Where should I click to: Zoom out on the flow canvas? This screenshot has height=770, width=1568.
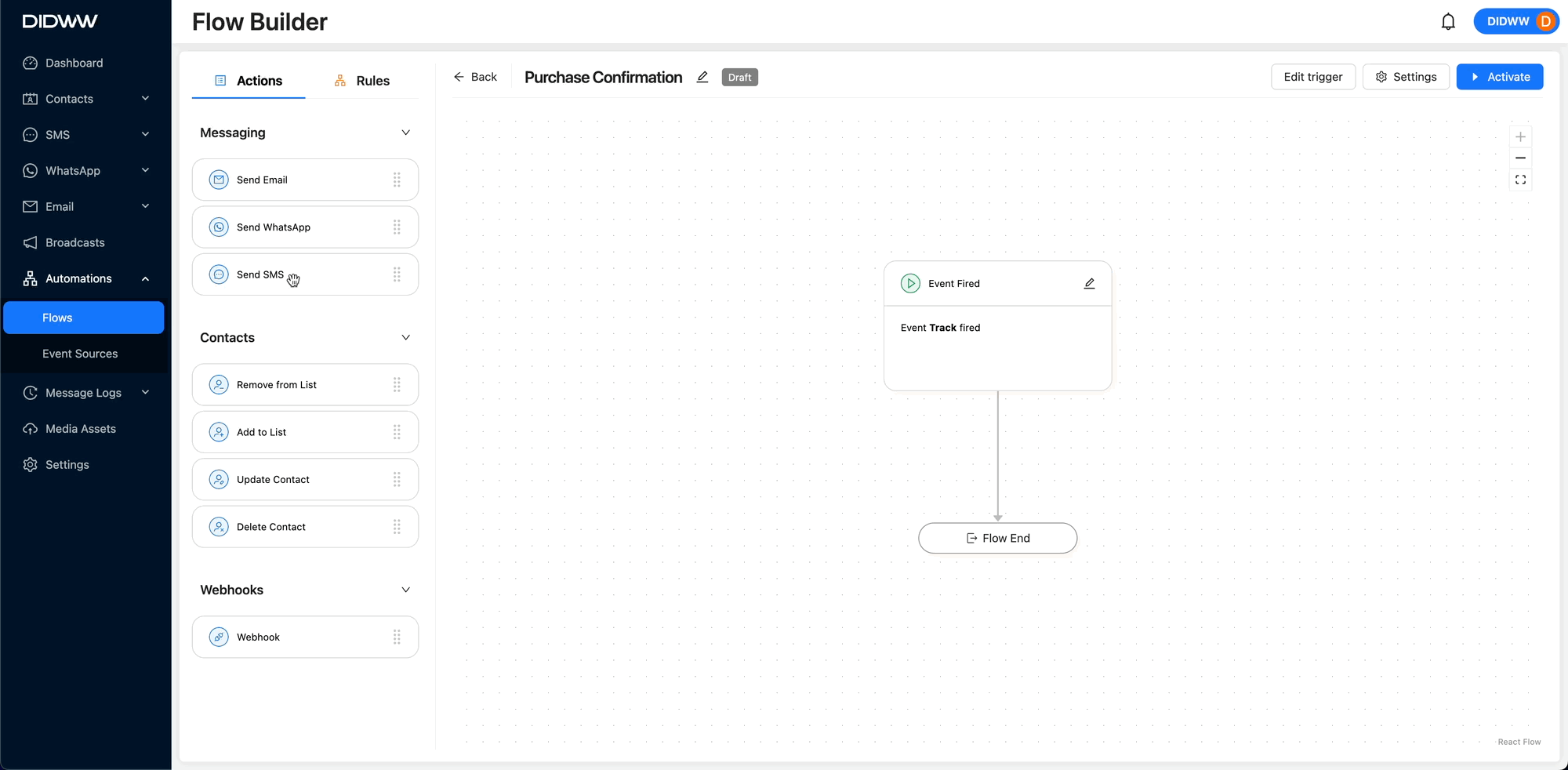[x=1520, y=158]
